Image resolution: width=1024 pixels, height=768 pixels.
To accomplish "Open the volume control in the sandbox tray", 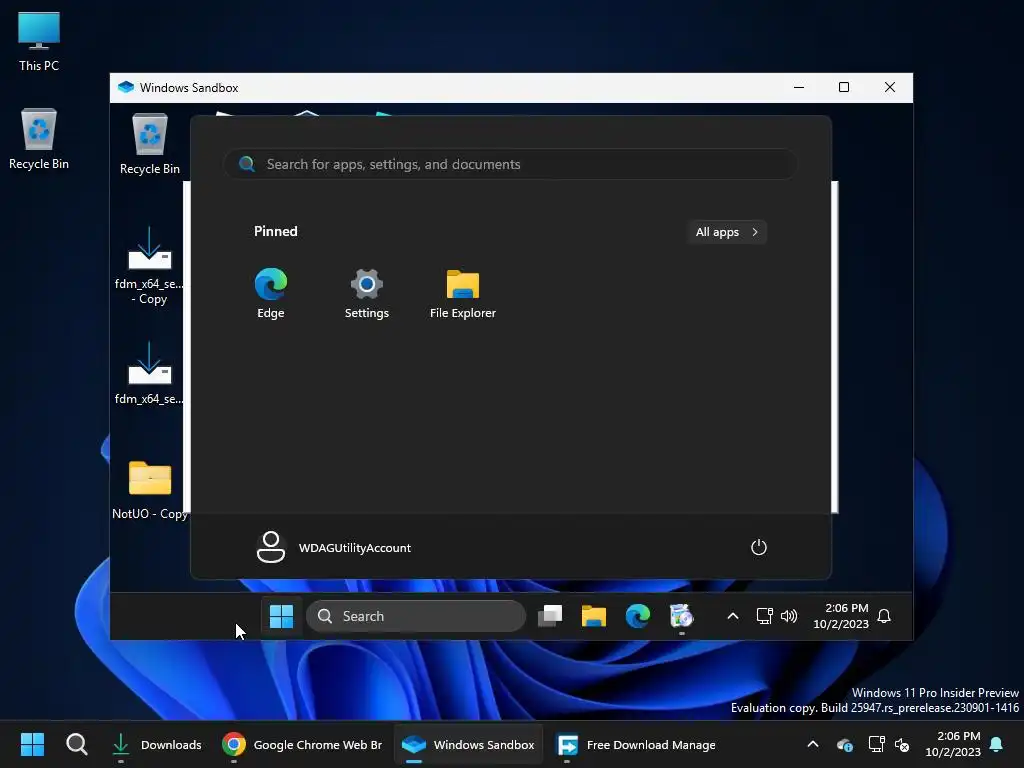I will tap(789, 616).
